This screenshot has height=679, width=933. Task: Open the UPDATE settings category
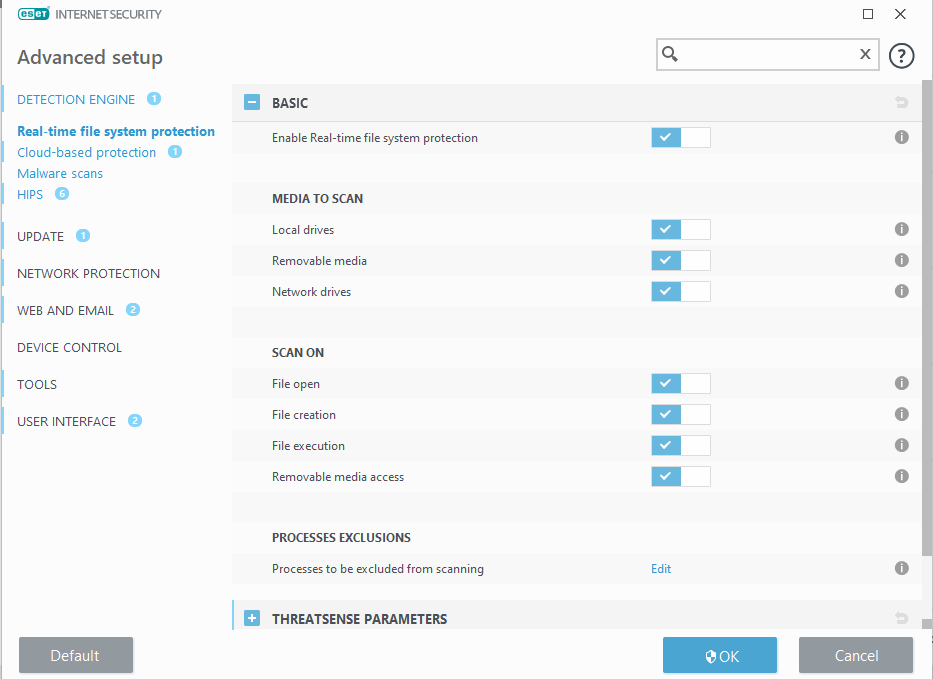(41, 237)
